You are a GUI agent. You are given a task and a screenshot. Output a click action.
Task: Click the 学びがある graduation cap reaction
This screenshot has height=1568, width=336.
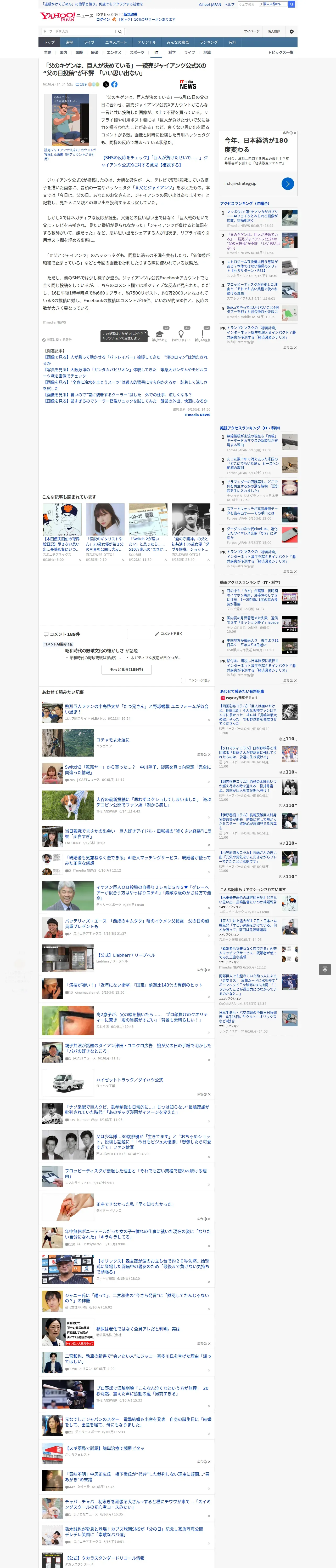coord(160,335)
